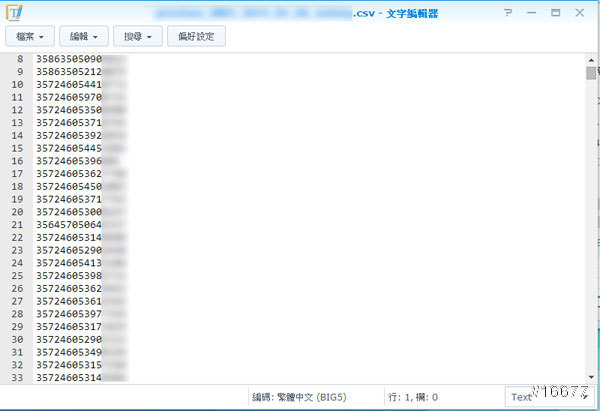The height and width of the screenshot is (411, 600).
Task: Click the text 35645705064 on line 21
Action: (x=69, y=225)
